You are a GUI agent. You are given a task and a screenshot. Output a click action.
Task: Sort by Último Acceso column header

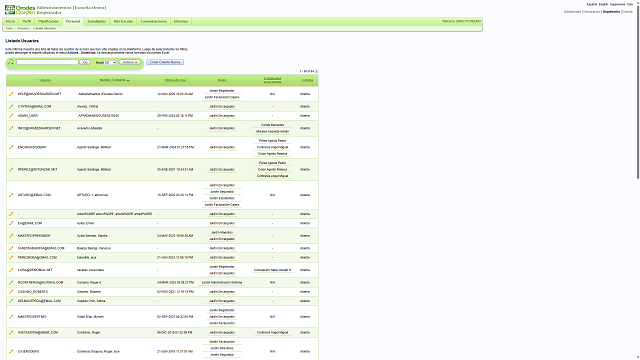point(176,80)
